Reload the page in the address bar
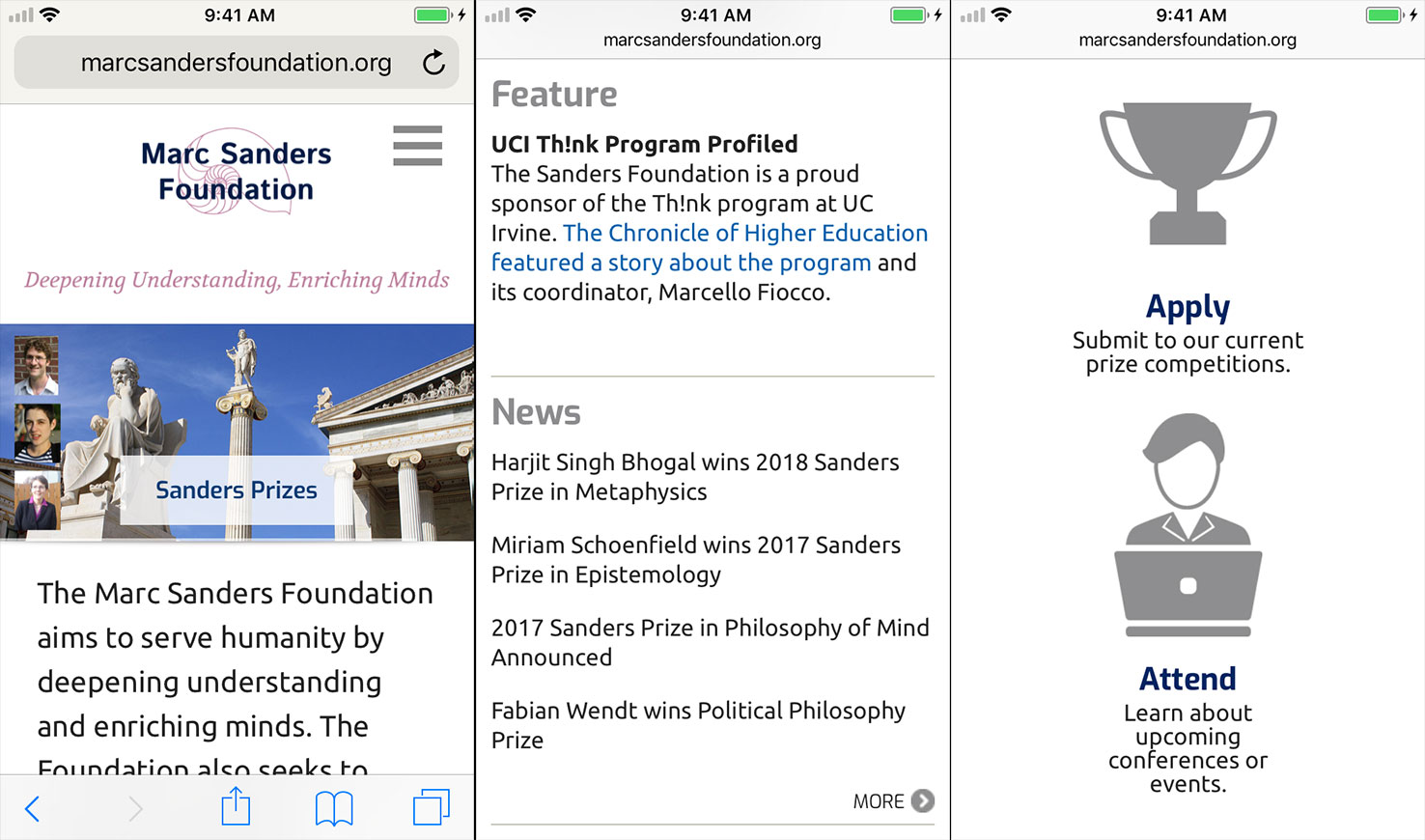Screen dimensions: 1425x840 click(x=434, y=63)
